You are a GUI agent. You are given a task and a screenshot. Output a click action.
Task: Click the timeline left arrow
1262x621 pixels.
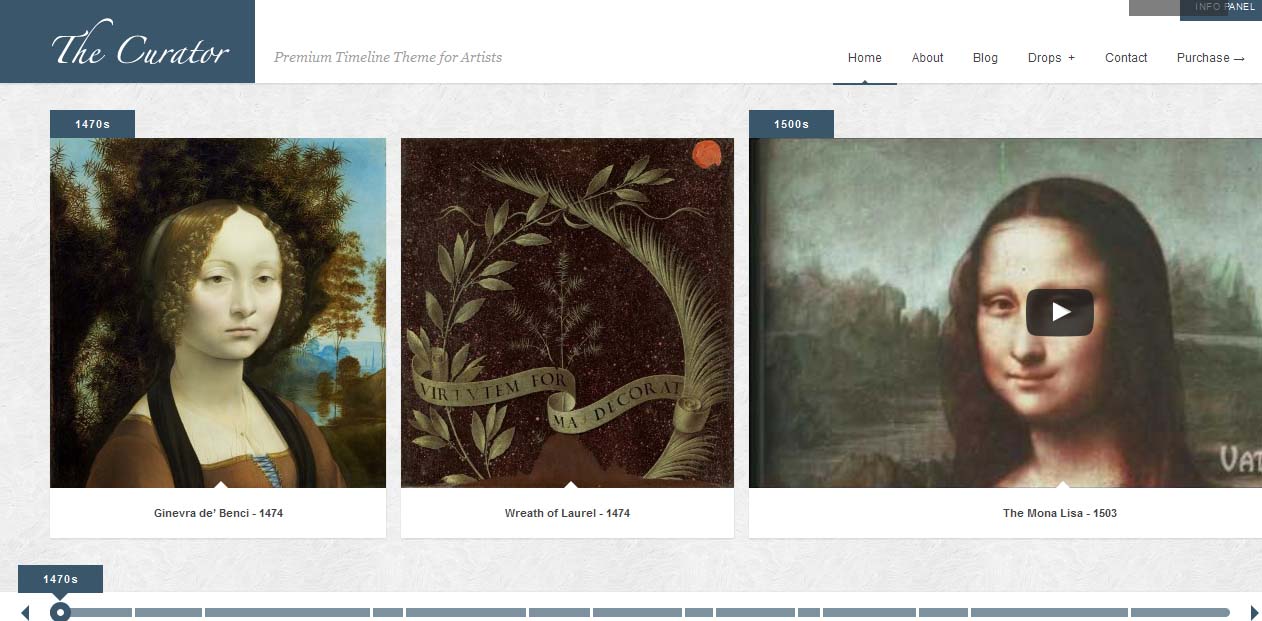[x=25, y=612]
